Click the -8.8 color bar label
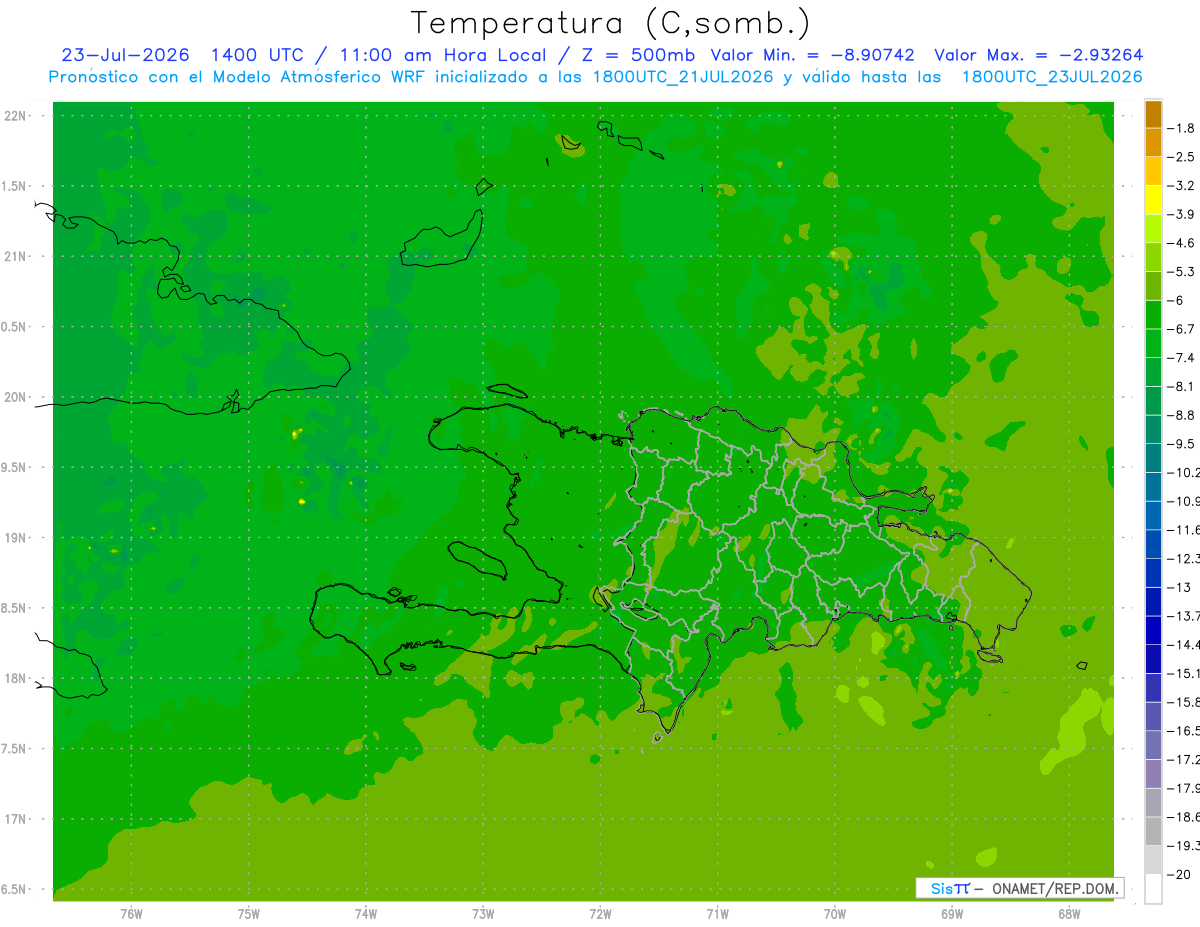Screen dimensions: 1200x927 click(1181, 415)
